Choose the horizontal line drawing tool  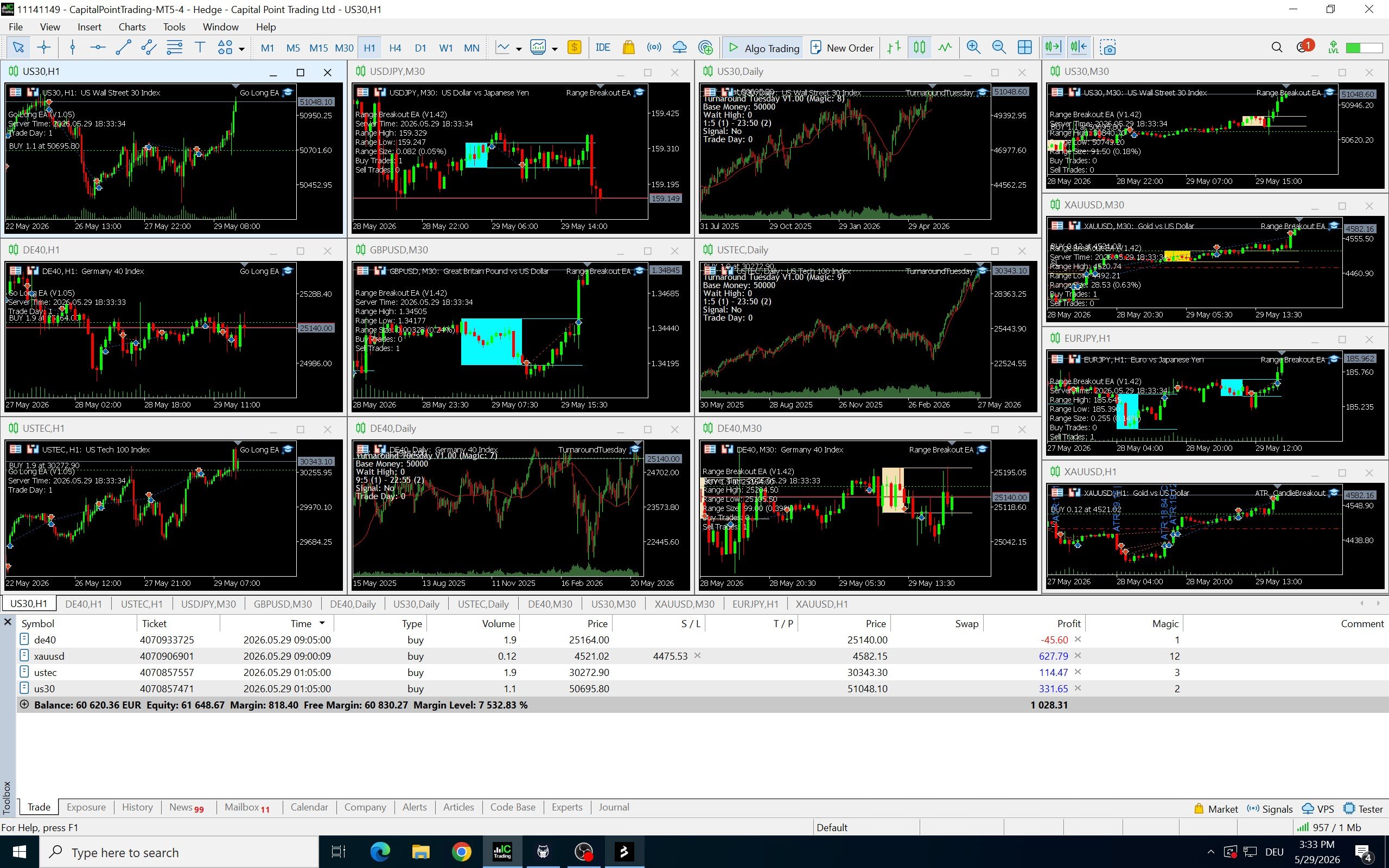coord(98,48)
